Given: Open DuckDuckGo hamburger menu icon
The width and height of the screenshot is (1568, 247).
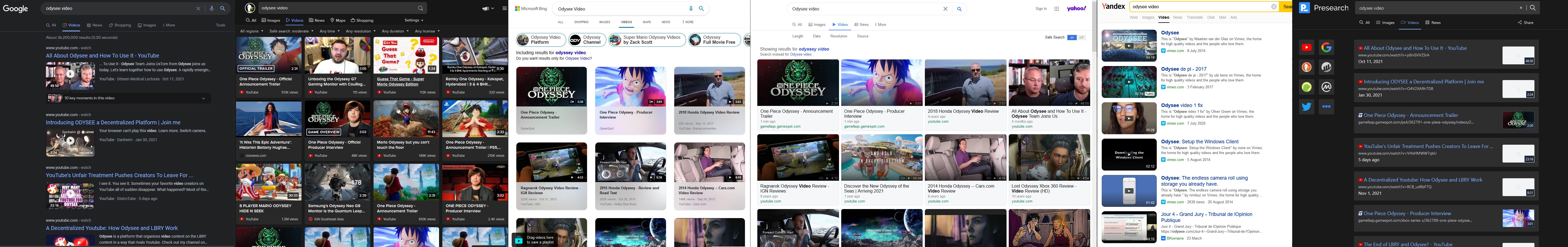Looking at the screenshot, I should pyautogui.click(x=505, y=9).
